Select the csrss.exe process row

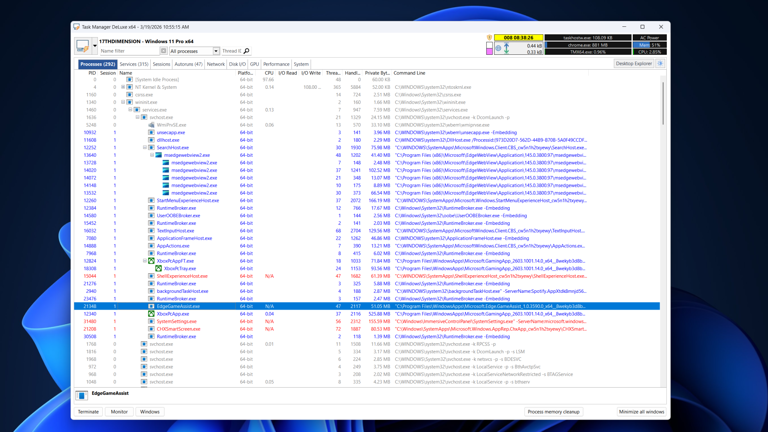(366, 95)
